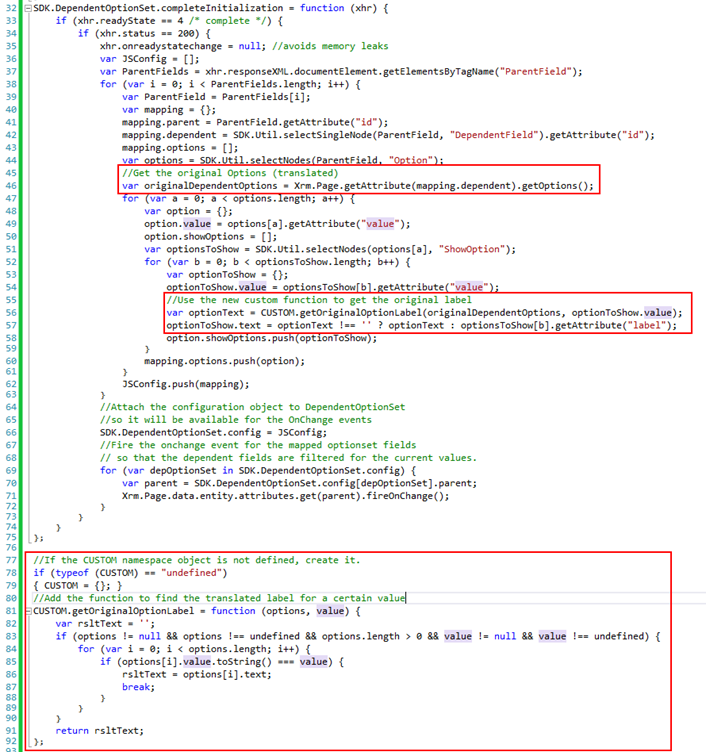
Task: Click the '//avoids memory leaks' comment
Action: coord(330,47)
